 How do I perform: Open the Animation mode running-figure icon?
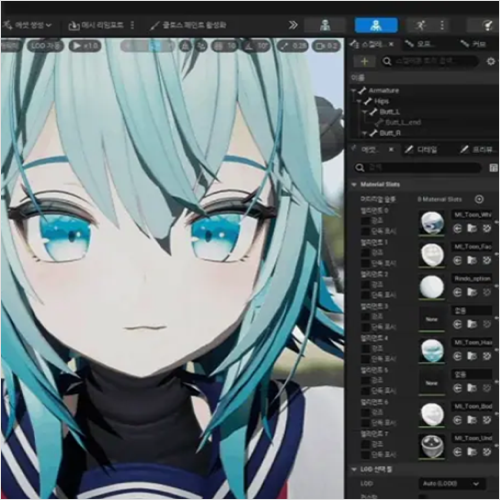click(421, 25)
